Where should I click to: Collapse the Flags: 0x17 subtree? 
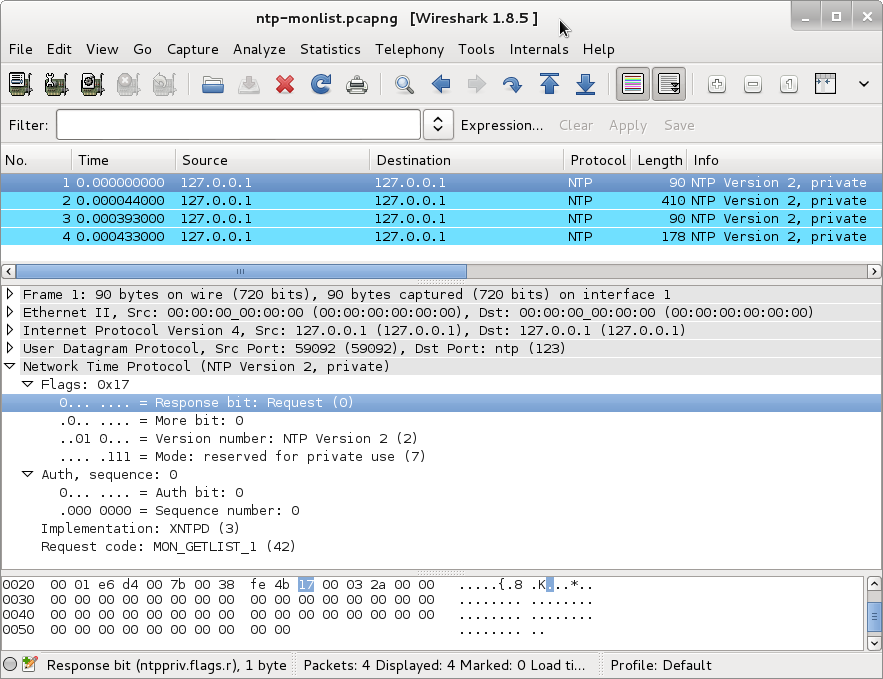(28, 384)
